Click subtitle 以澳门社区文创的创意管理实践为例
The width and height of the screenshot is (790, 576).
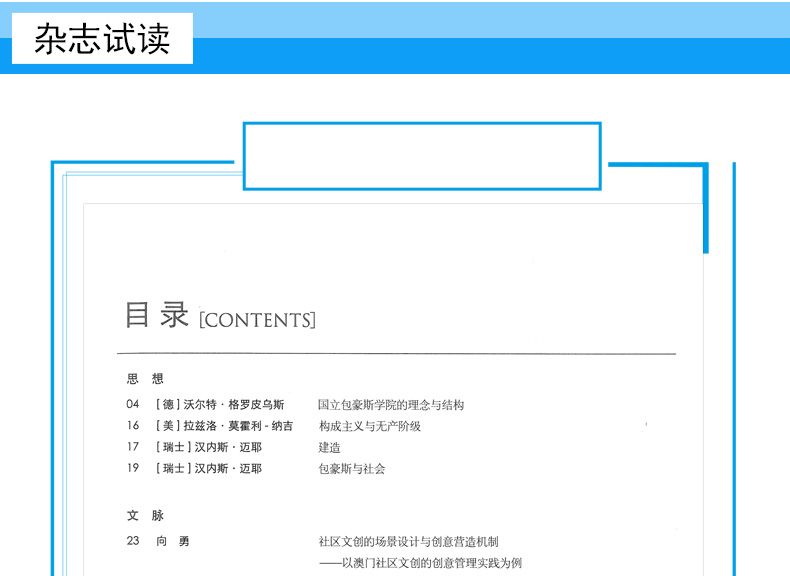[420, 563]
